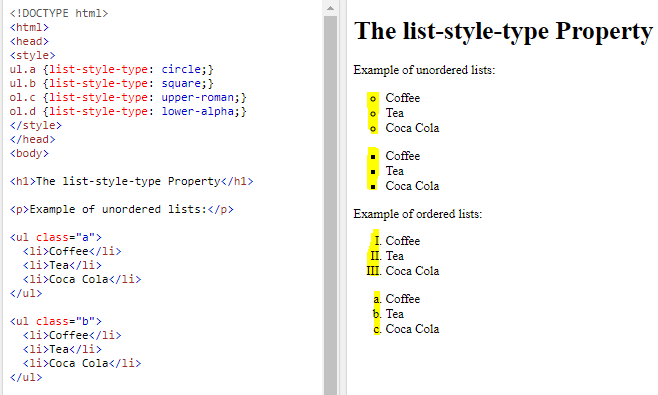
Task: Click 'Tea' in the square-bullet list
Action: click(x=394, y=171)
